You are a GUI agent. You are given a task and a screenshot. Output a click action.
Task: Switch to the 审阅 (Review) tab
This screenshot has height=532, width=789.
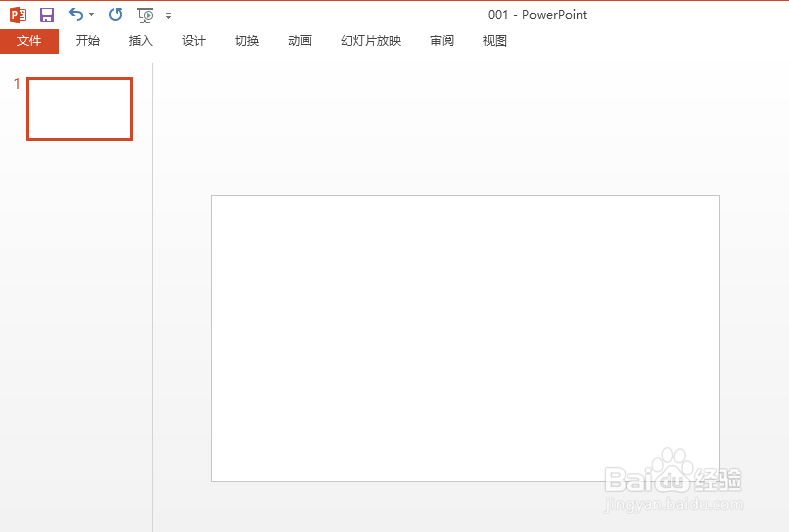(442, 41)
